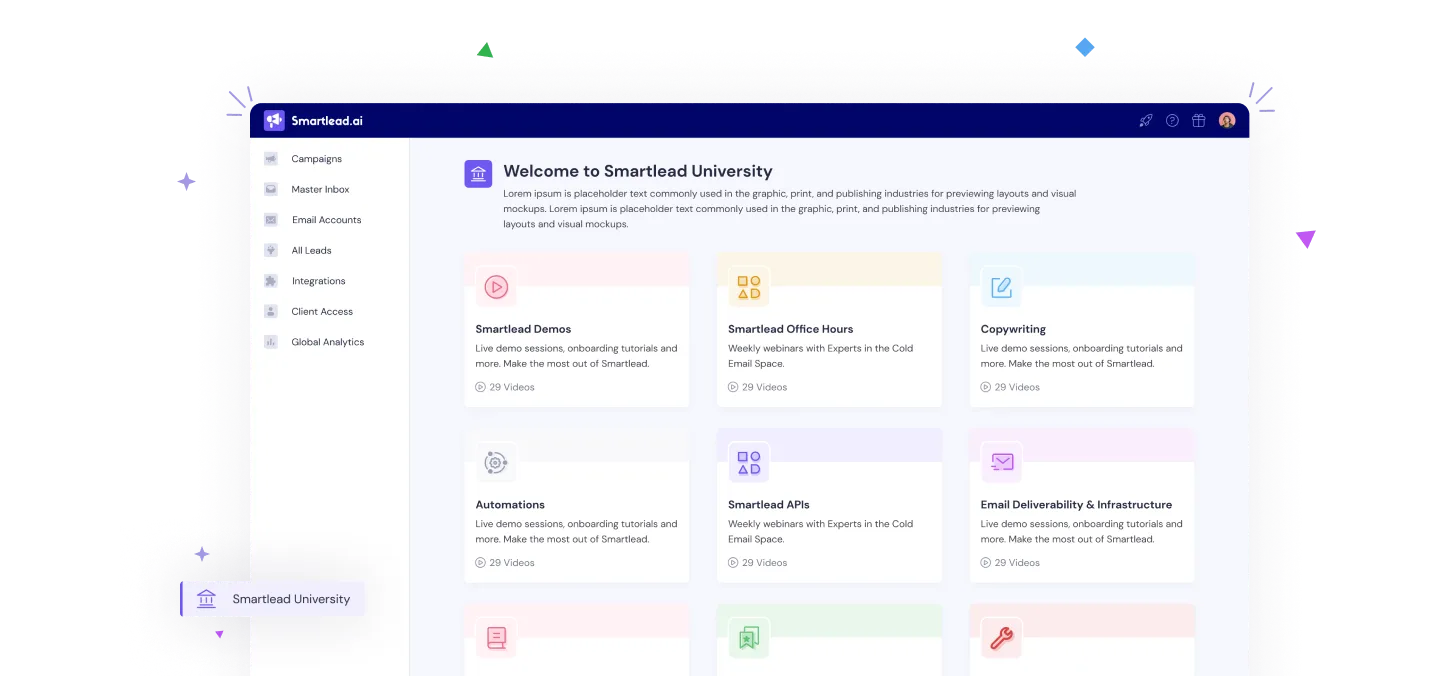Open the rocket icon in top bar
This screenshot has width=1440, height=676.
point(1146,120)
